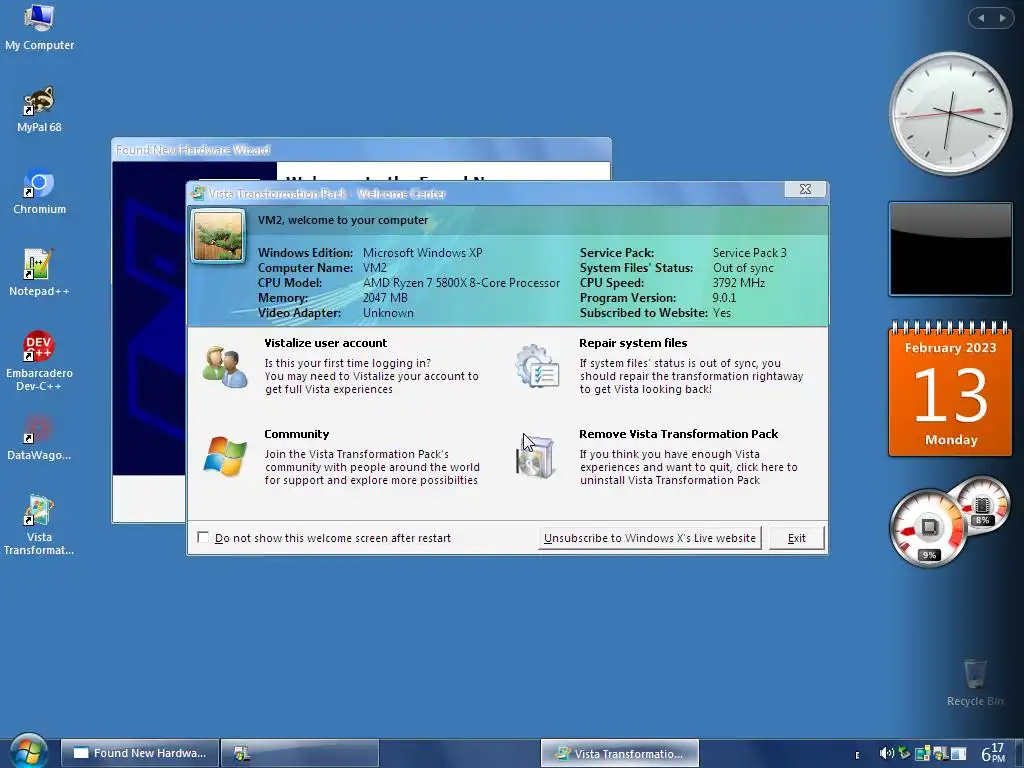Image resolution: width=1024 pixels, height=768 pixels.
Task: Enable 'Do not show this welcome screen' checkbox
Action: coord(203,537)
